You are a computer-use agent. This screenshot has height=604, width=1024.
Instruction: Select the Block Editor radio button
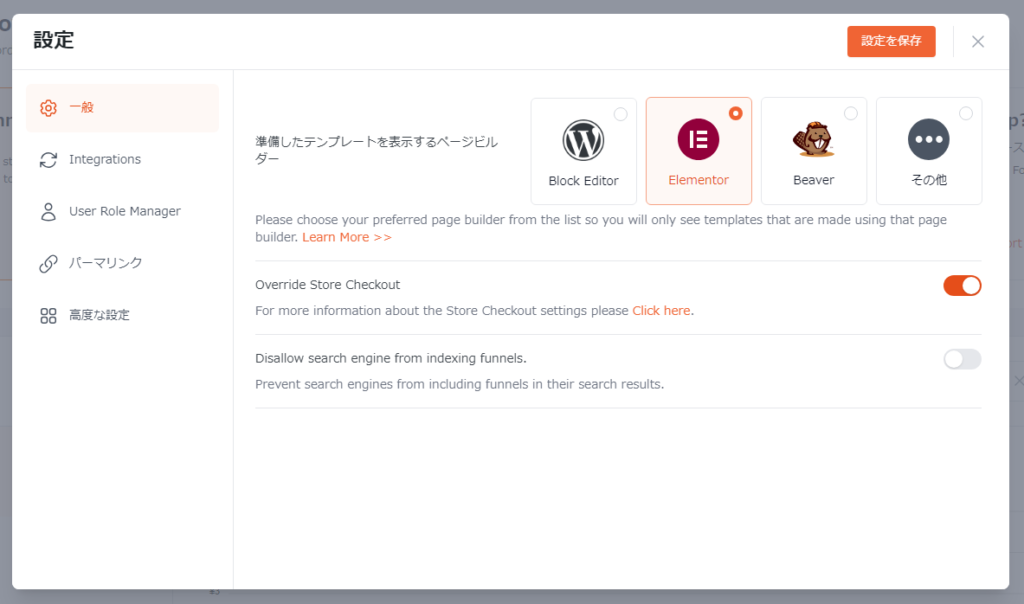tap(620, 114)
